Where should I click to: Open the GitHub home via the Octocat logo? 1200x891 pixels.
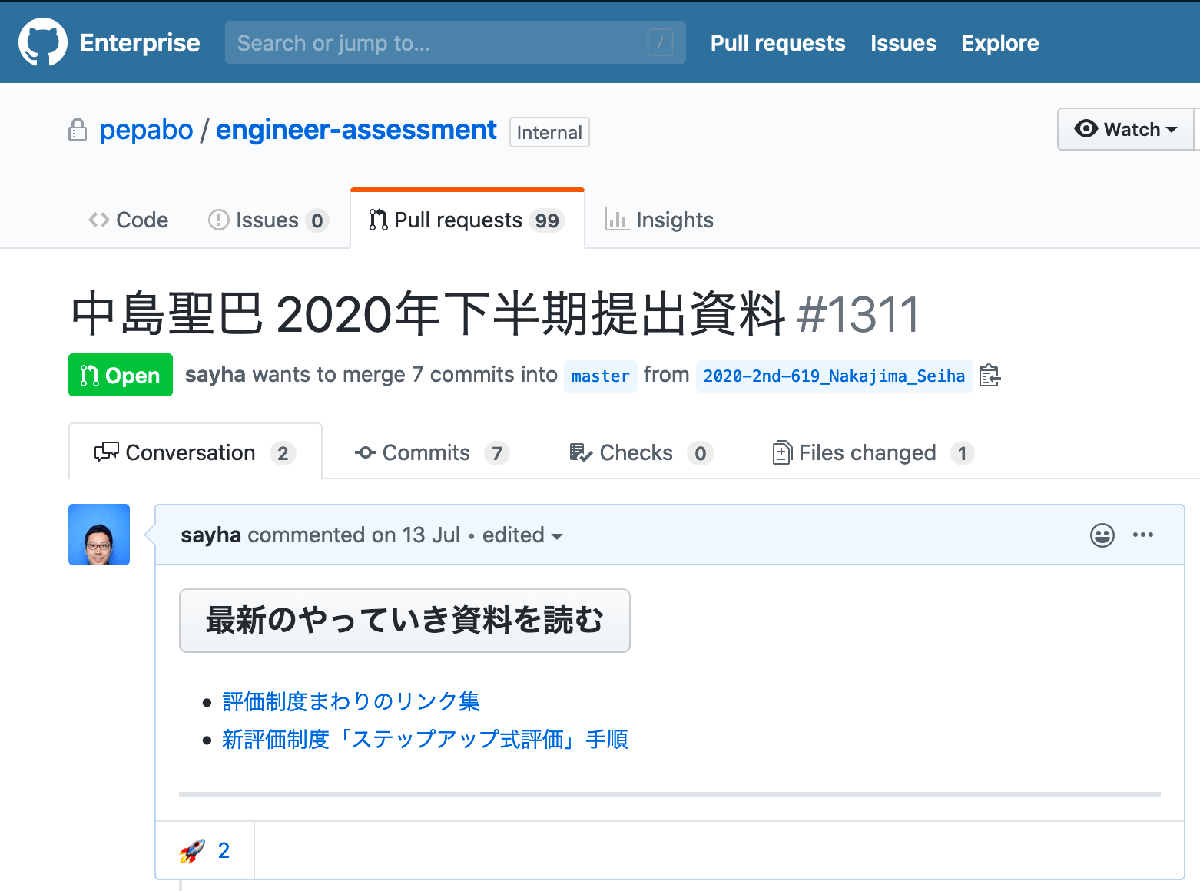[42, 42]
